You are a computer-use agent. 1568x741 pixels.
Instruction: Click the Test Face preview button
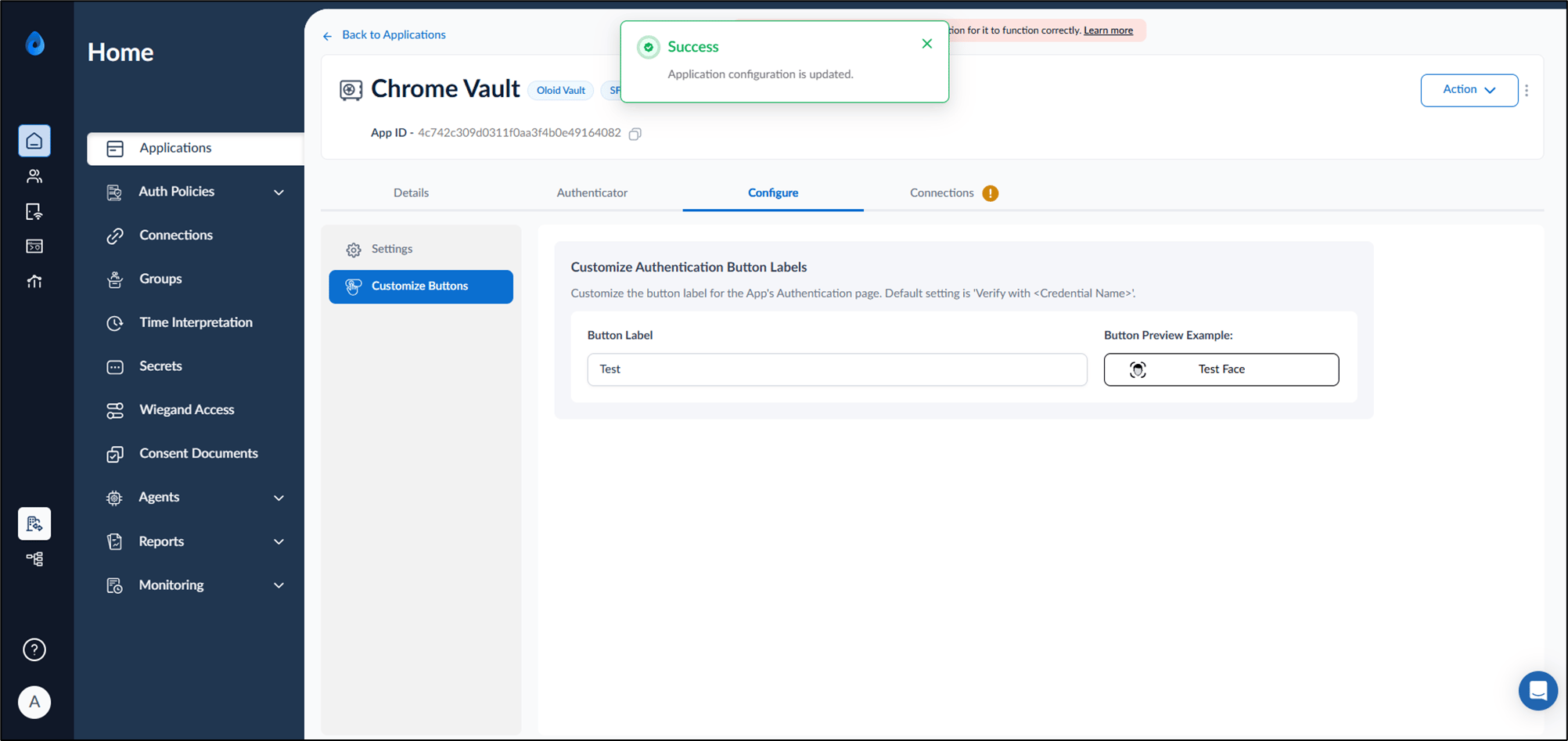point(1221,369)
